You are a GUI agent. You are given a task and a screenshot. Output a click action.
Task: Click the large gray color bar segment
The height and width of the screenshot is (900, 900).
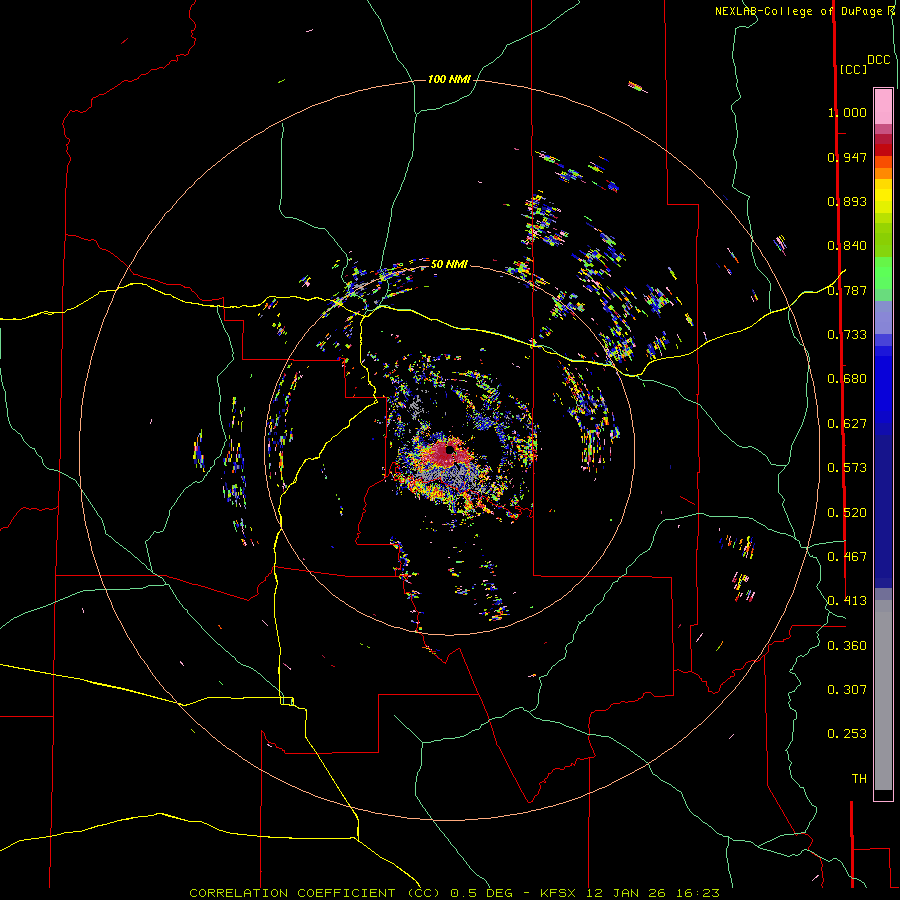click(883, 695)
